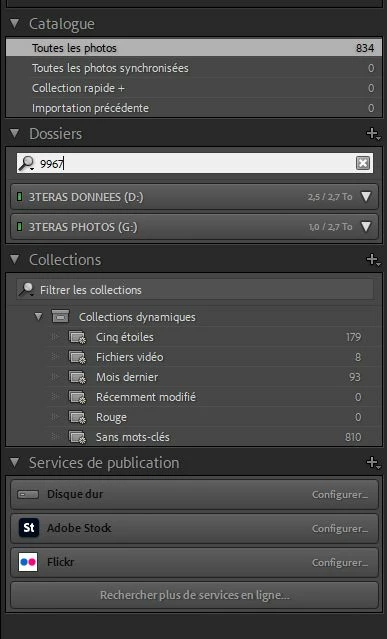Click Collections dynamiques box icon

tap(60, 317)
